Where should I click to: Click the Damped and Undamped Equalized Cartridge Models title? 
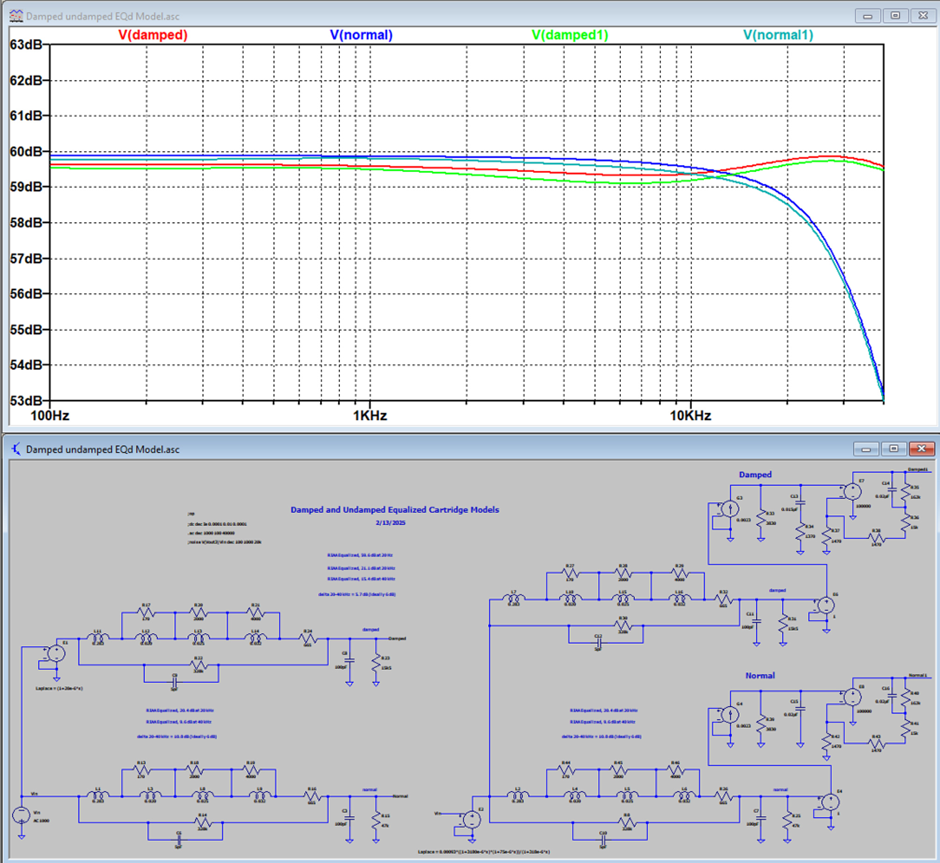click(x=394, y=509)
